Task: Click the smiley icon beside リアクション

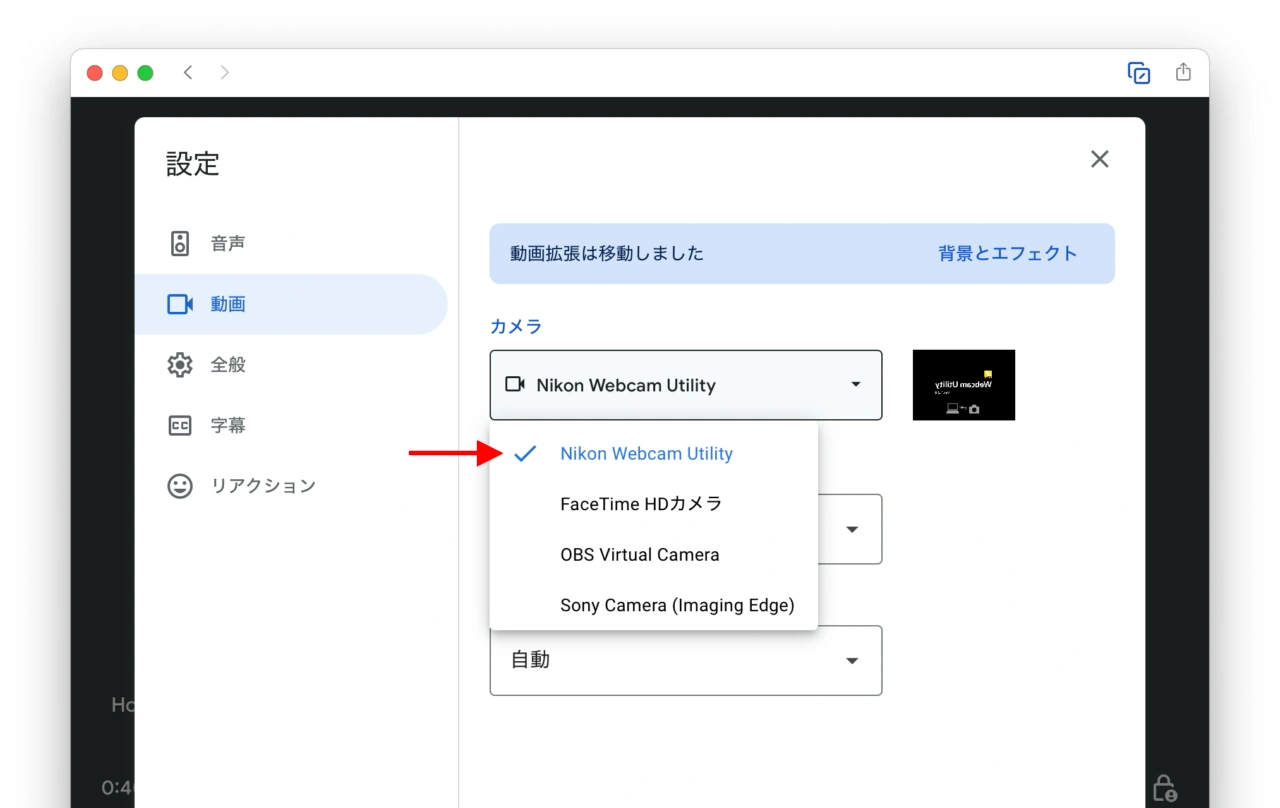Action: tap(180, 486)
